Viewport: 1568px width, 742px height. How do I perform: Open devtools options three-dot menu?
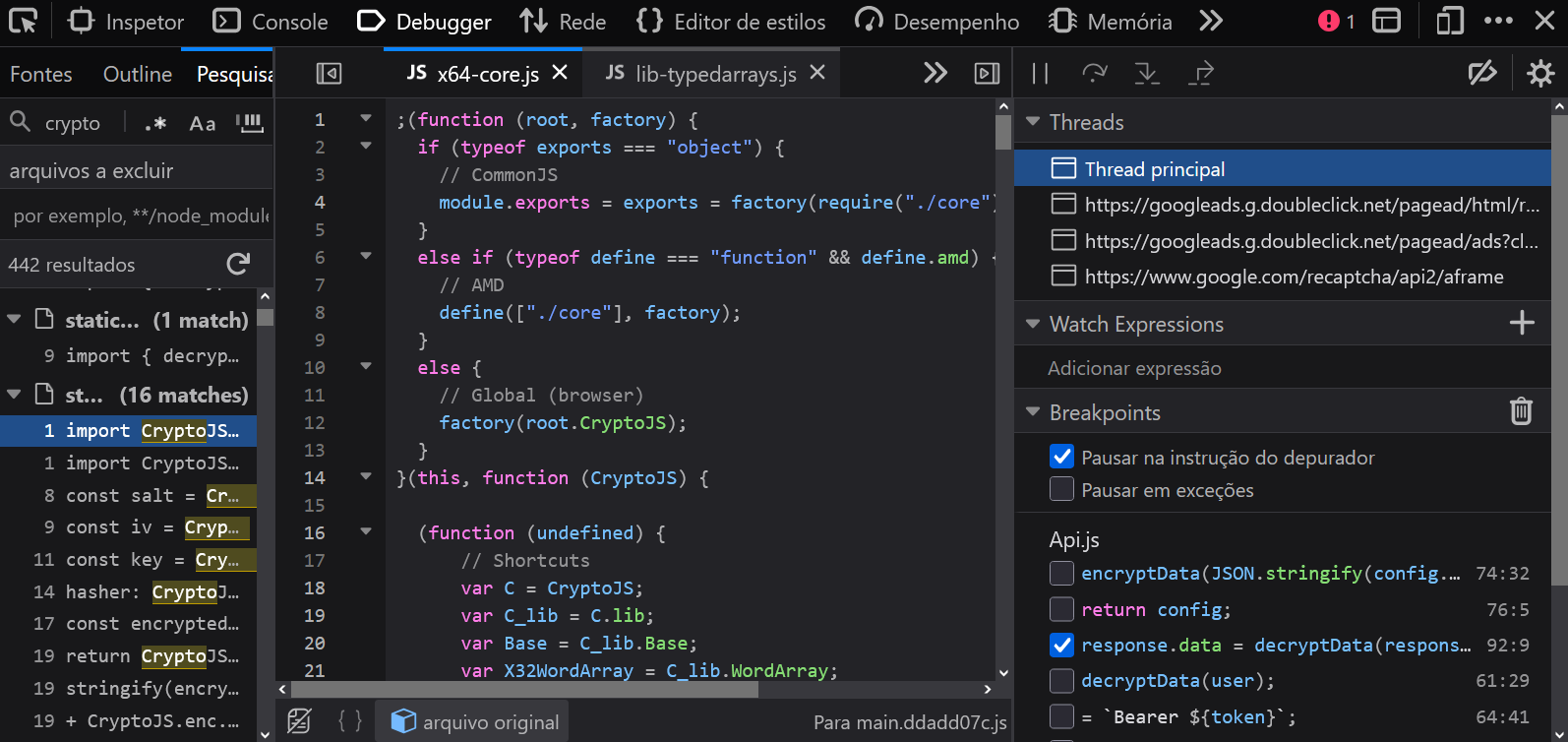tap(1498, 21)
